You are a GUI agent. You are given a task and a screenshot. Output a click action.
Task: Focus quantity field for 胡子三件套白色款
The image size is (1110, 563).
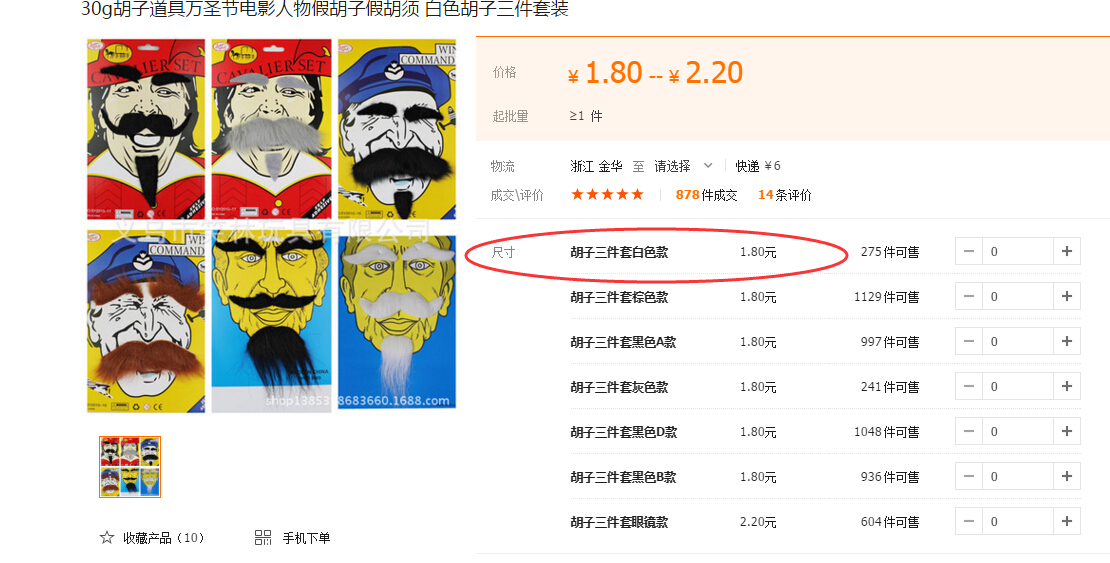click(x=1017, y=251)
